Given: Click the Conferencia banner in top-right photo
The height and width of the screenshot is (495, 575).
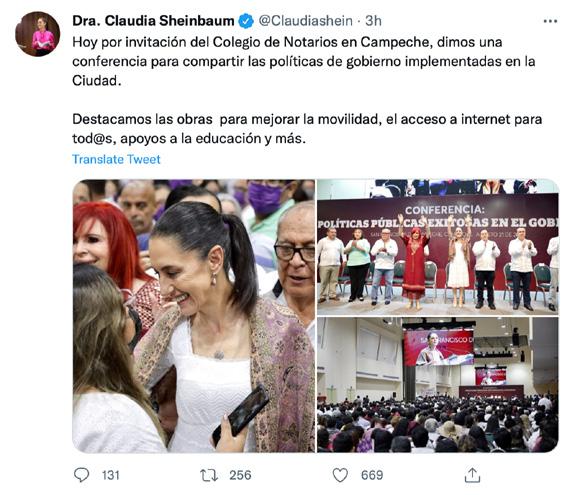Looking at the screenshot, I should pyautogui.click(x=438, y=216).
